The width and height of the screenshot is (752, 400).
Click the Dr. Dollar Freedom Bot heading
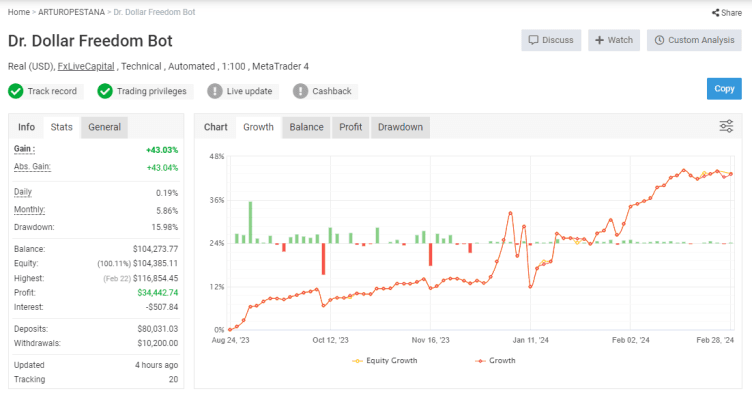click(x=90, y=41)
